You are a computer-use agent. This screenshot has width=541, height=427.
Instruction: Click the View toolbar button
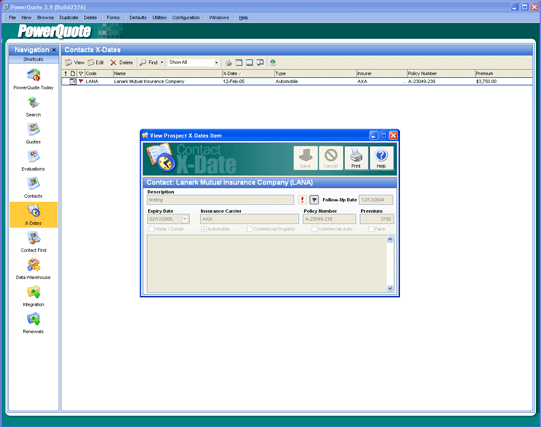coord(75,62)
